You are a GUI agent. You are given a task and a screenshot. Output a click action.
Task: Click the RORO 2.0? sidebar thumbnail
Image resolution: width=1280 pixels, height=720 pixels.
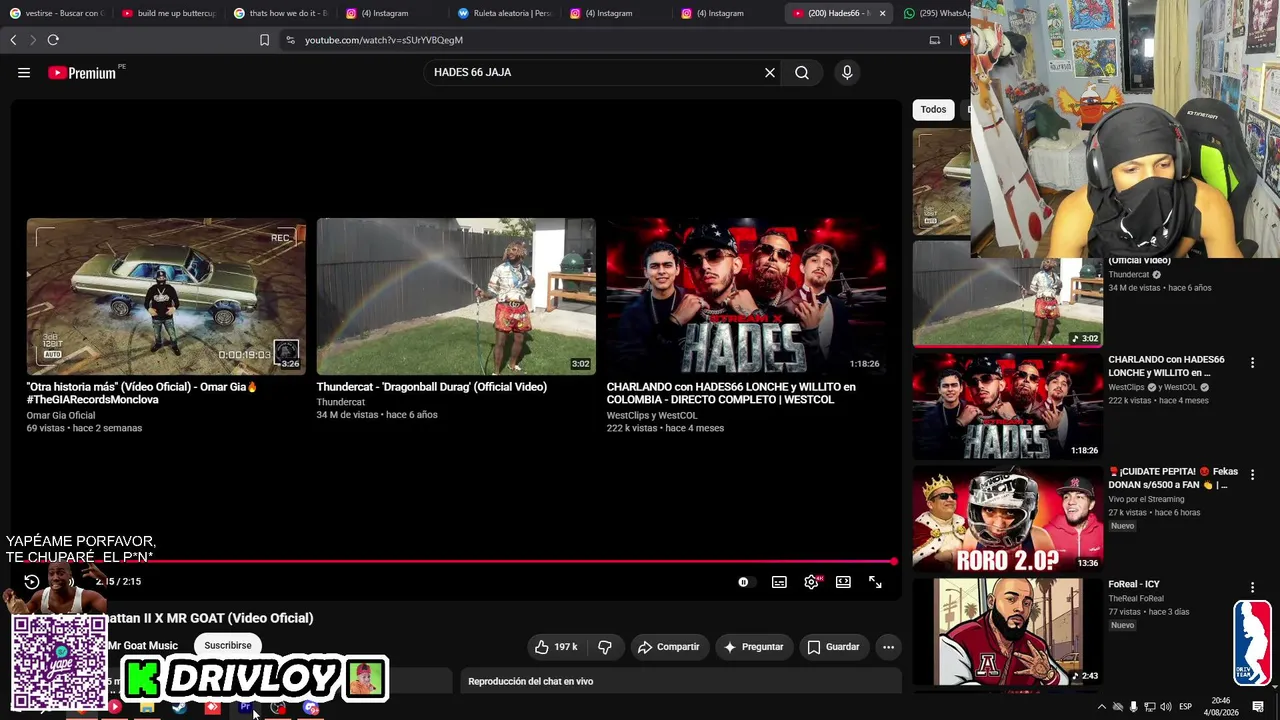(1008, 519)
